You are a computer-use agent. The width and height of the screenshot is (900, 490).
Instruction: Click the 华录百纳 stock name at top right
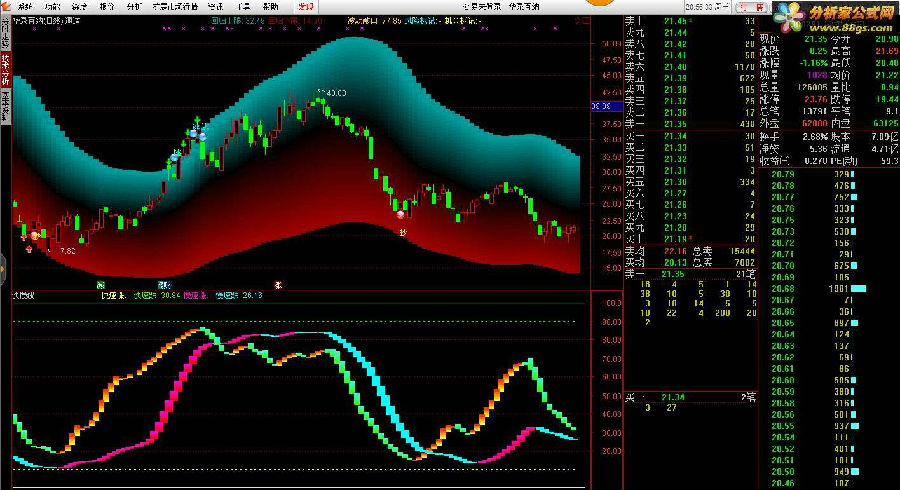point(523,7)
